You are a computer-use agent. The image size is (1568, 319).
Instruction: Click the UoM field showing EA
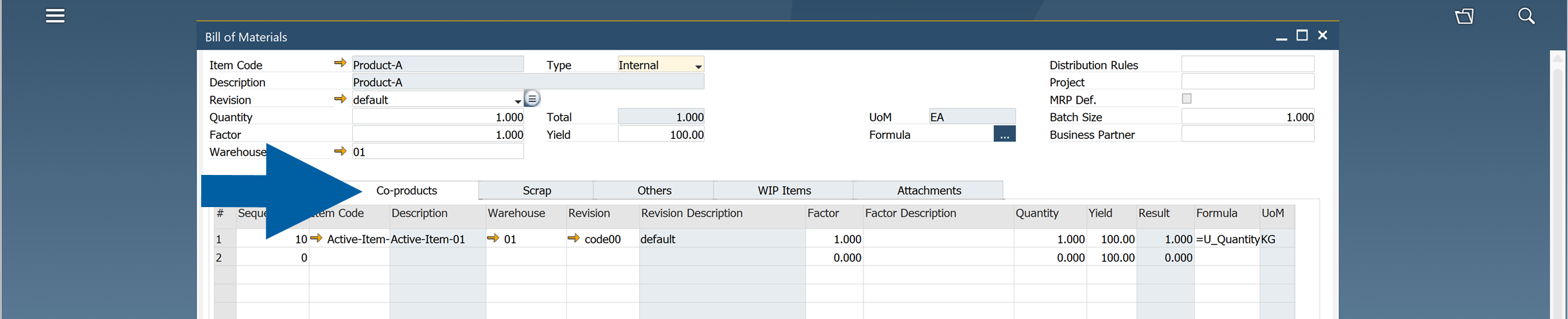(x=972, y=116)
